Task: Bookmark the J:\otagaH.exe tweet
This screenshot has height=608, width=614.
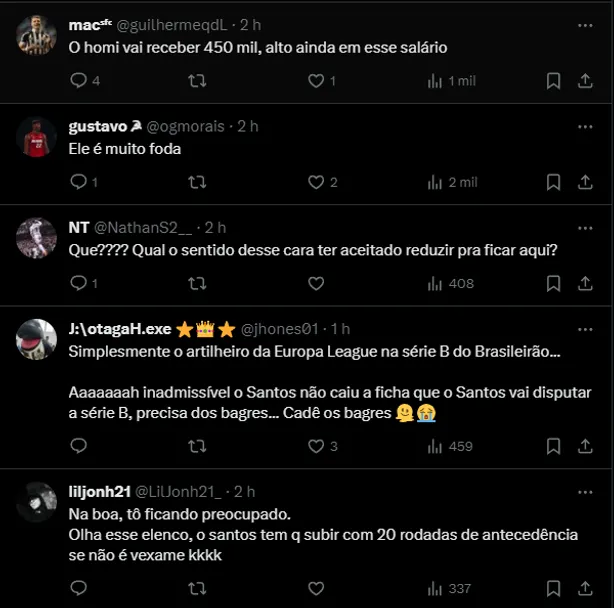Action: point(553,446)
